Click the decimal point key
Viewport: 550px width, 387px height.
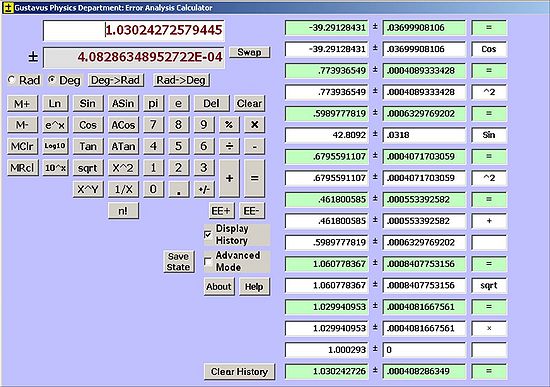[x=179, y=189]
